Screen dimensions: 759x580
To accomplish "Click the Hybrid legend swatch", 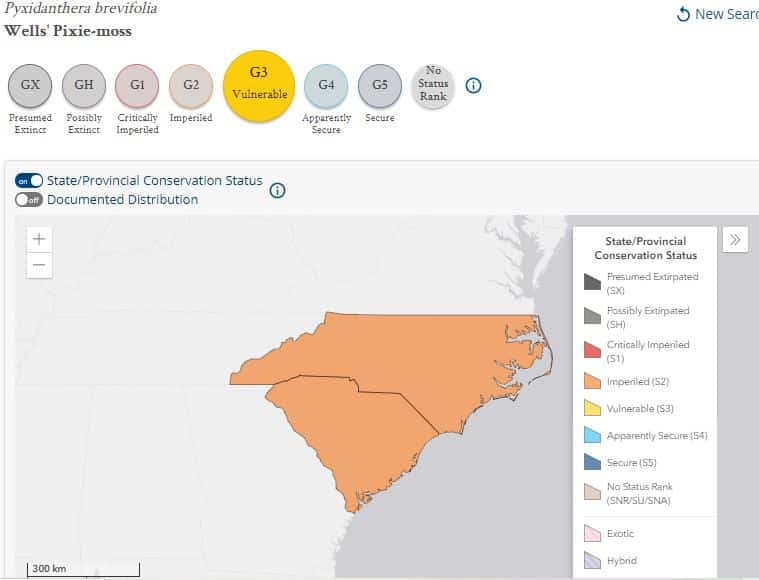I will coord(592,560).
